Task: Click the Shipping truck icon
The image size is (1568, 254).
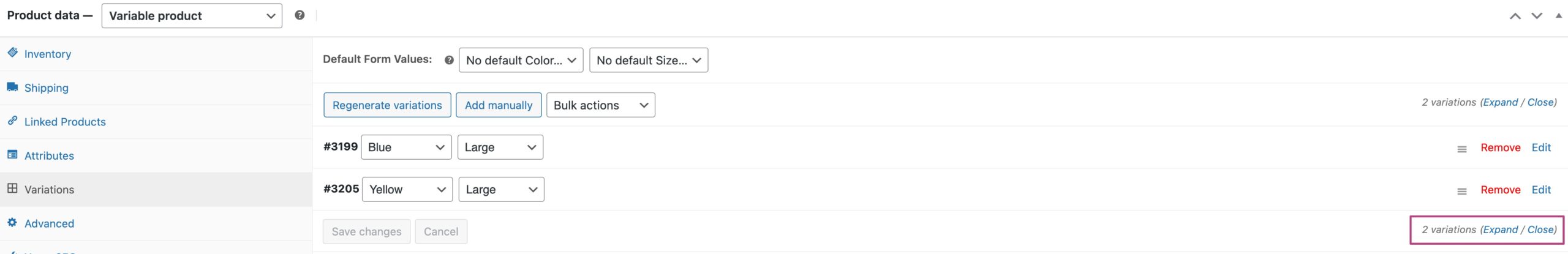Action: click(x=12, y=87)
